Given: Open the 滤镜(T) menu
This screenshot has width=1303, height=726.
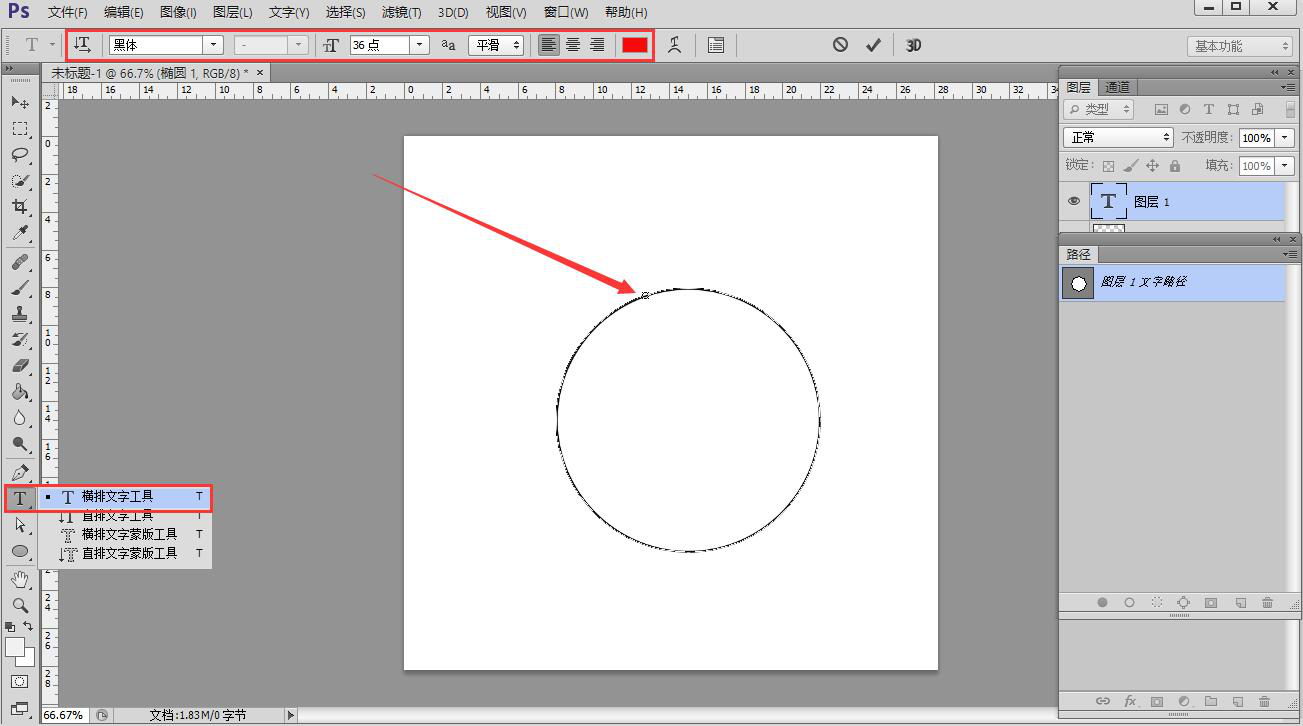Looking at the screenshot, I should (401, 13).
